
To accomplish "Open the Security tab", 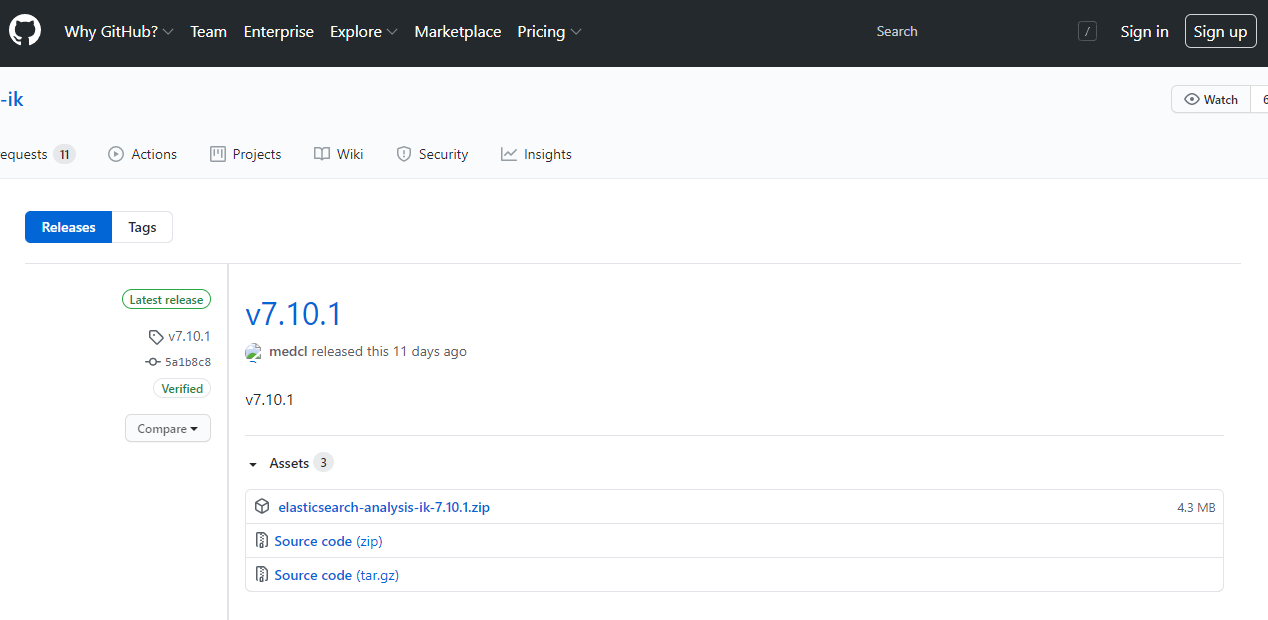I will 432,154.
